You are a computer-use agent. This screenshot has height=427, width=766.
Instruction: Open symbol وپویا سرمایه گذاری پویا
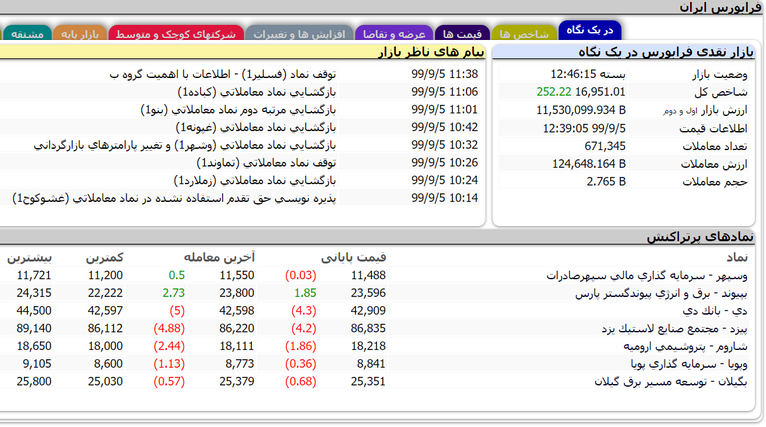[x=689, y=363]
